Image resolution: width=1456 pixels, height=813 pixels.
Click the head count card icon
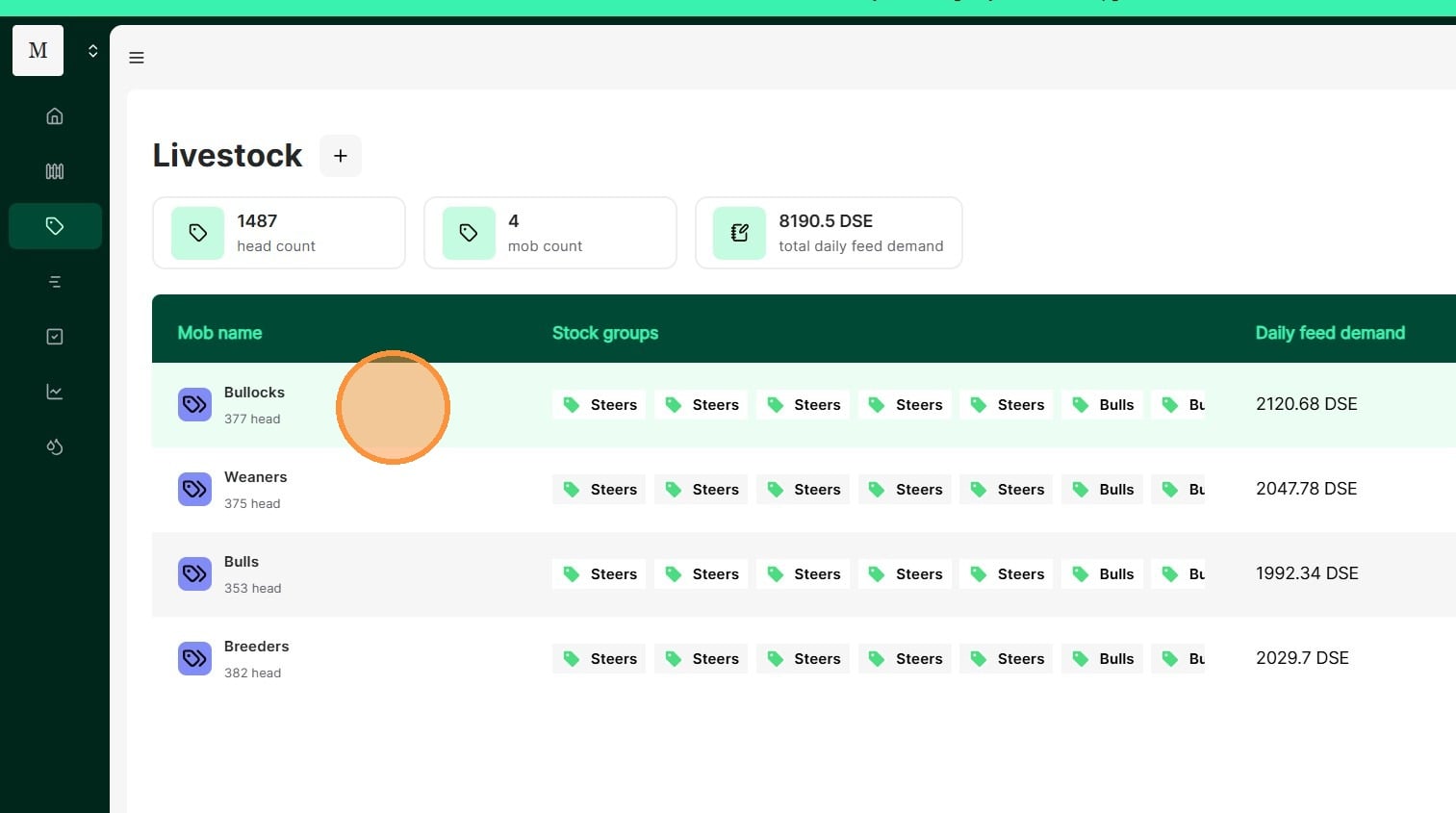click(197, 233)
